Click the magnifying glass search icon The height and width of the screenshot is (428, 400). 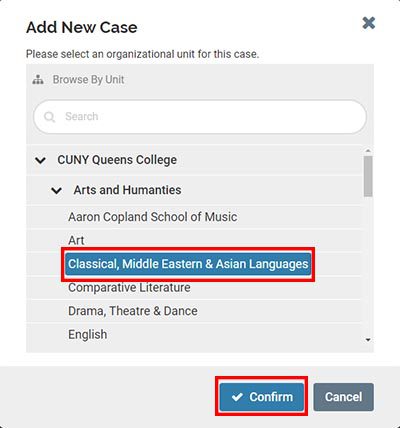click(x=49, y=117)
